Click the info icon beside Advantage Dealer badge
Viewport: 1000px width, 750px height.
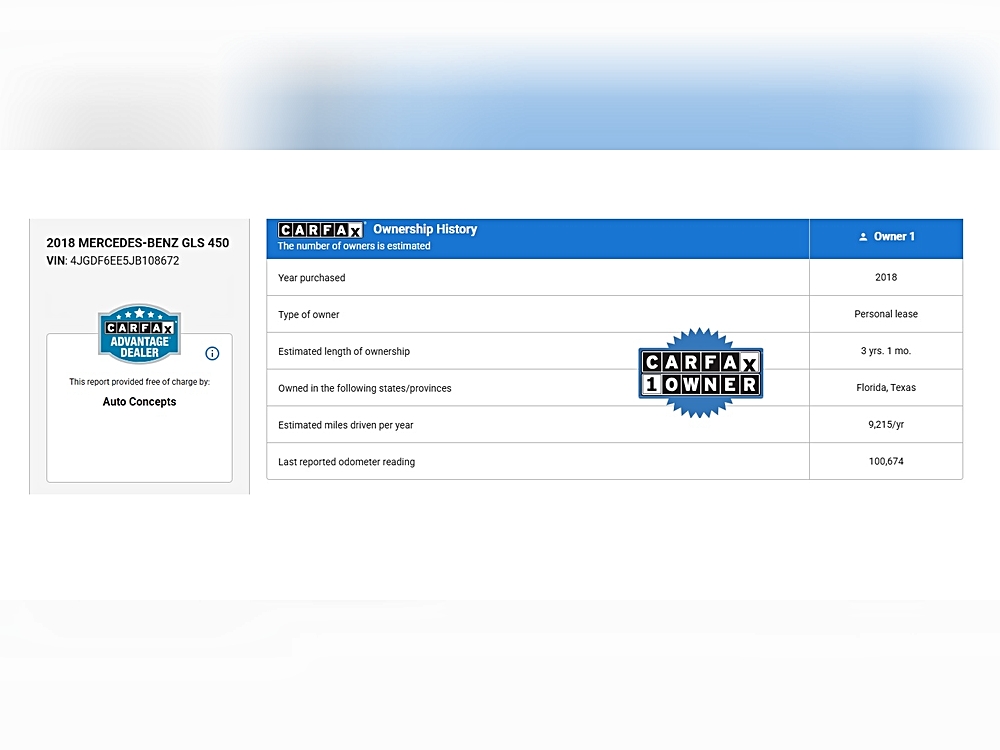(x=212, y=353)
